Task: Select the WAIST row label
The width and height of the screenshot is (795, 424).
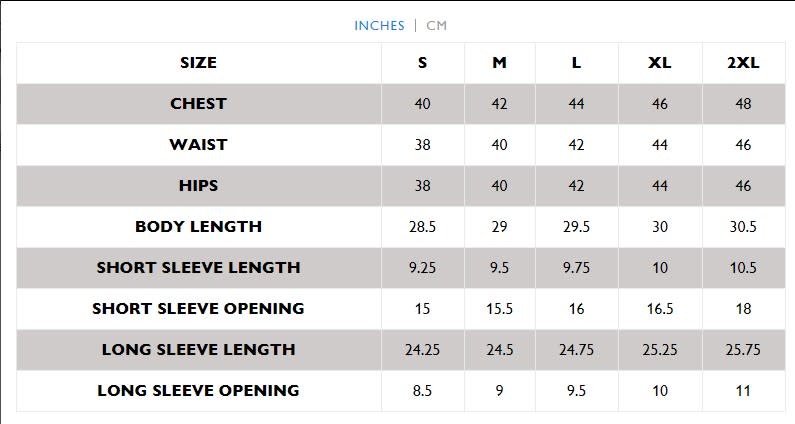Action: pos(198,145)
